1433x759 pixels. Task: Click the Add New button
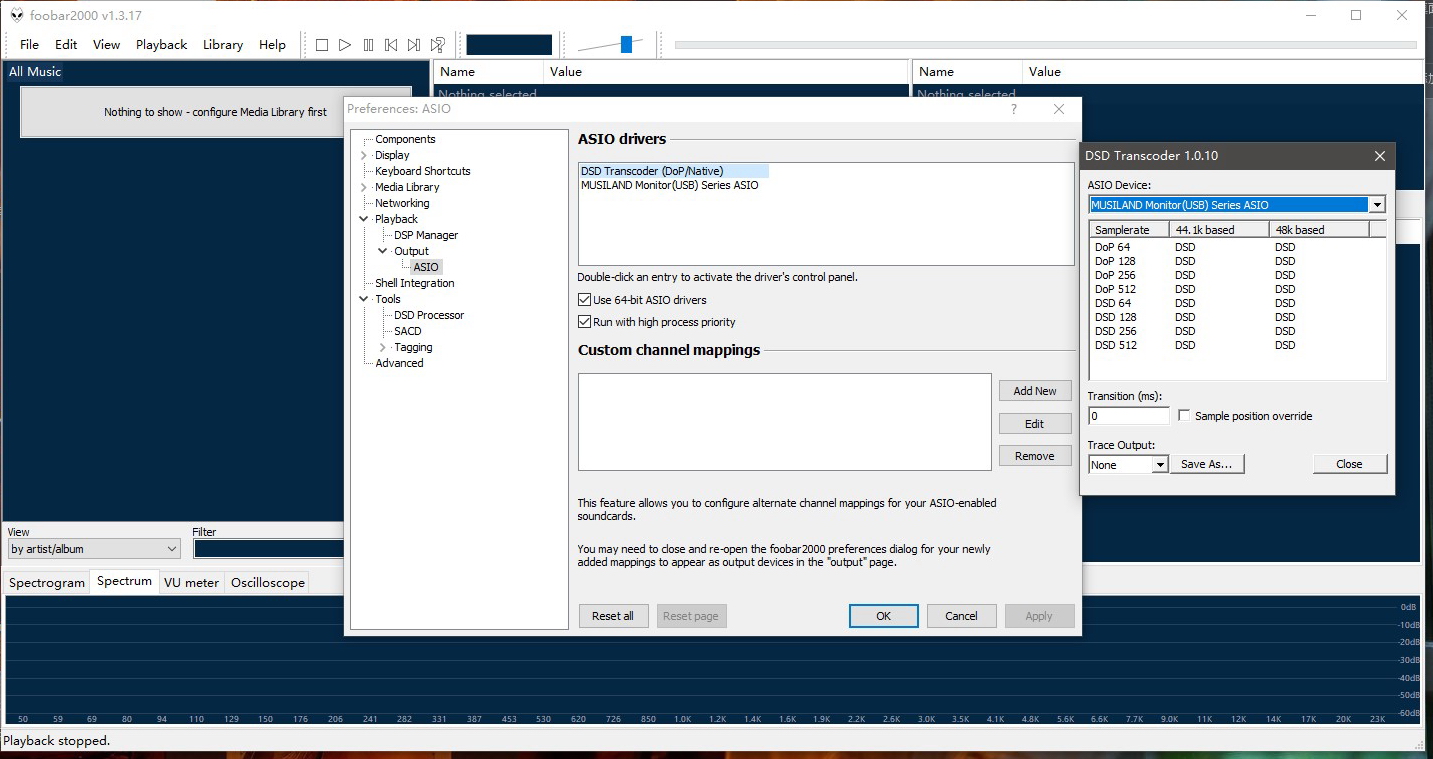(1034, 391)
